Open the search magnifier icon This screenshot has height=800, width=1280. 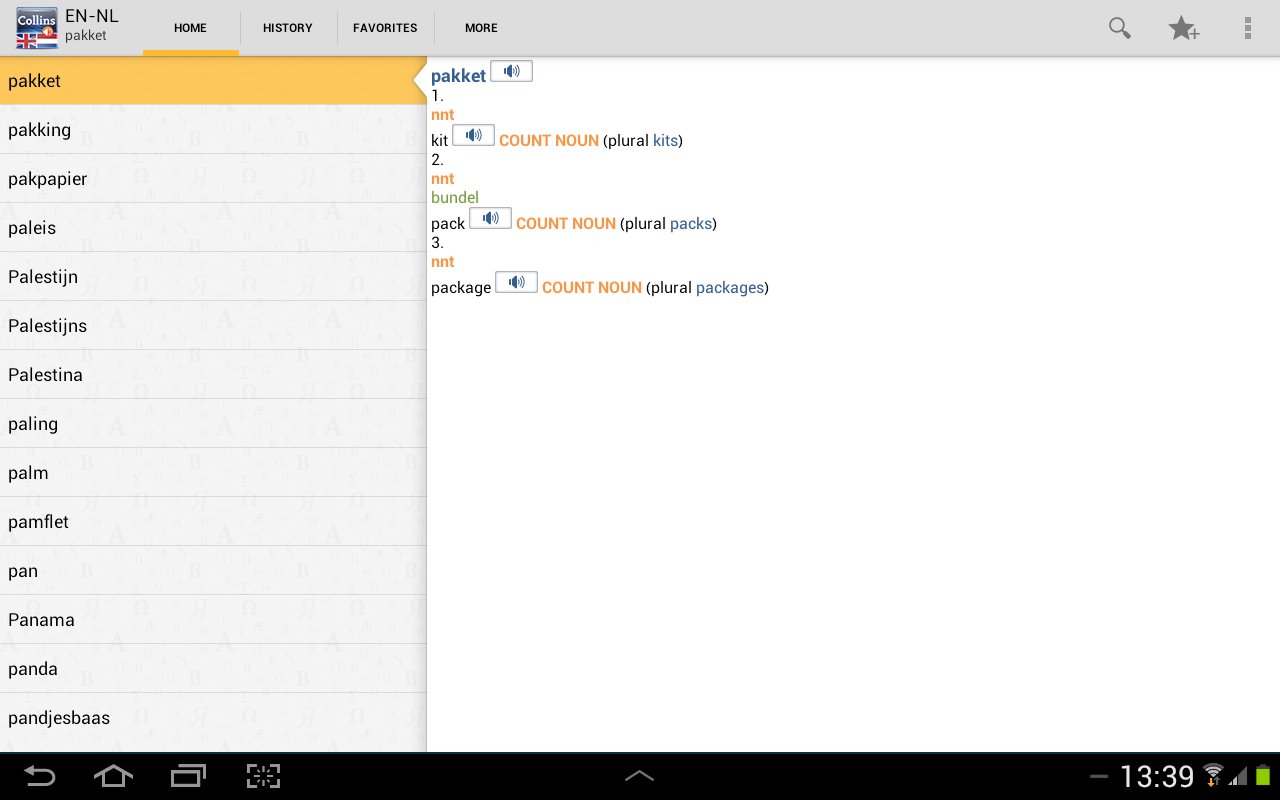pyautogui.click(x=1119, y=28)
